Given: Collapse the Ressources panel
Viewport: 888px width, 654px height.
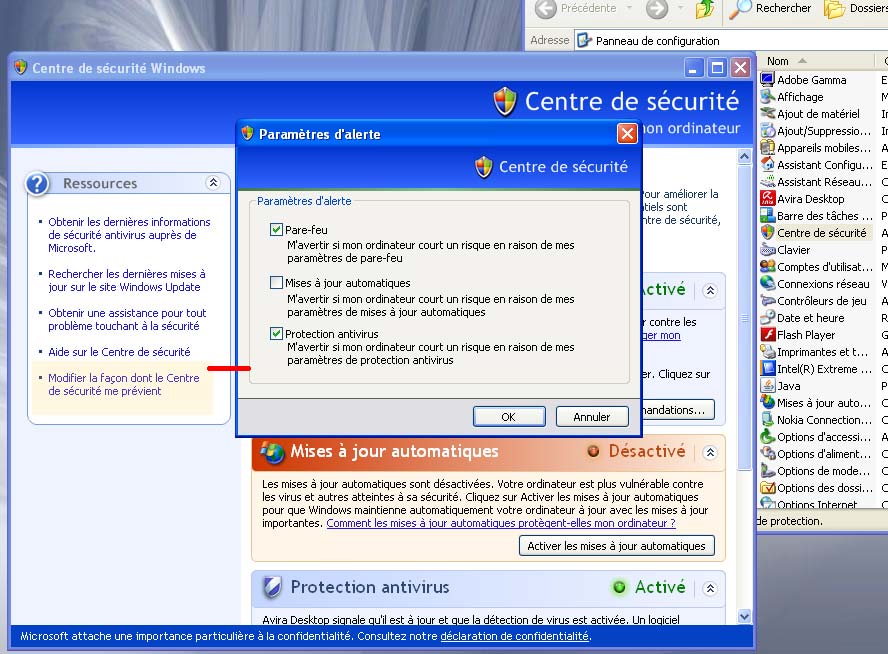Looking at the screenshot, I should tap(213, 183).
